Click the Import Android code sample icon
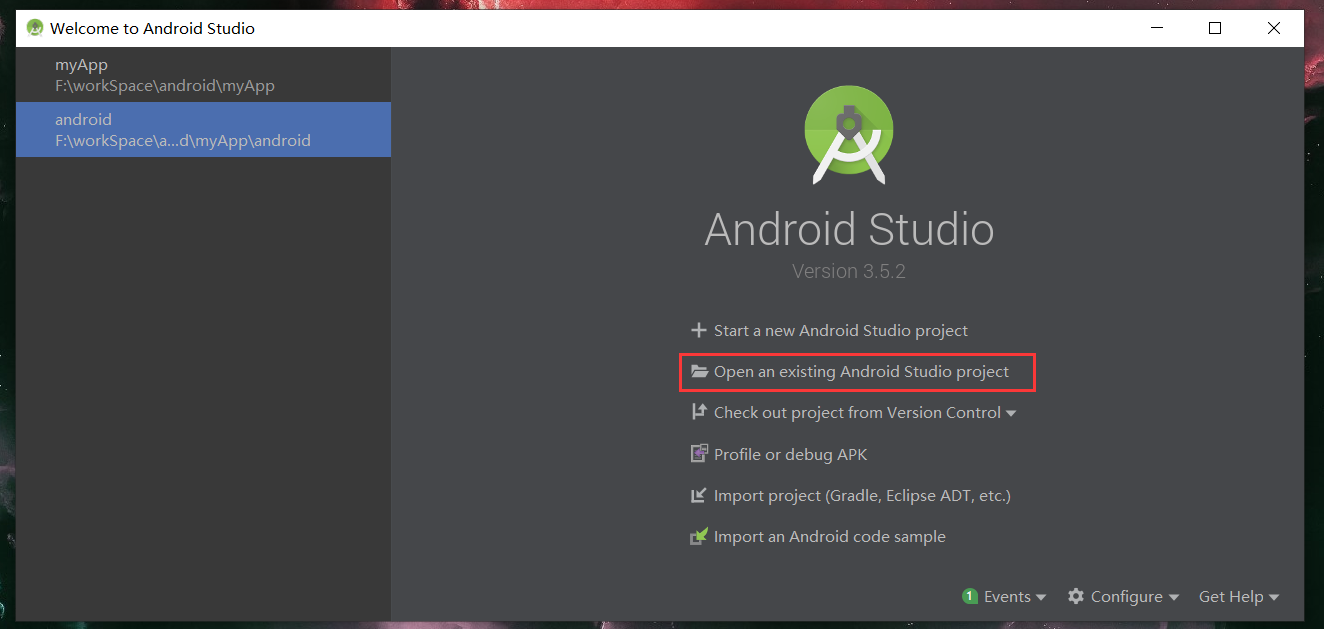This screenshot has width=1324, height=629. click(x=699, y=537)
